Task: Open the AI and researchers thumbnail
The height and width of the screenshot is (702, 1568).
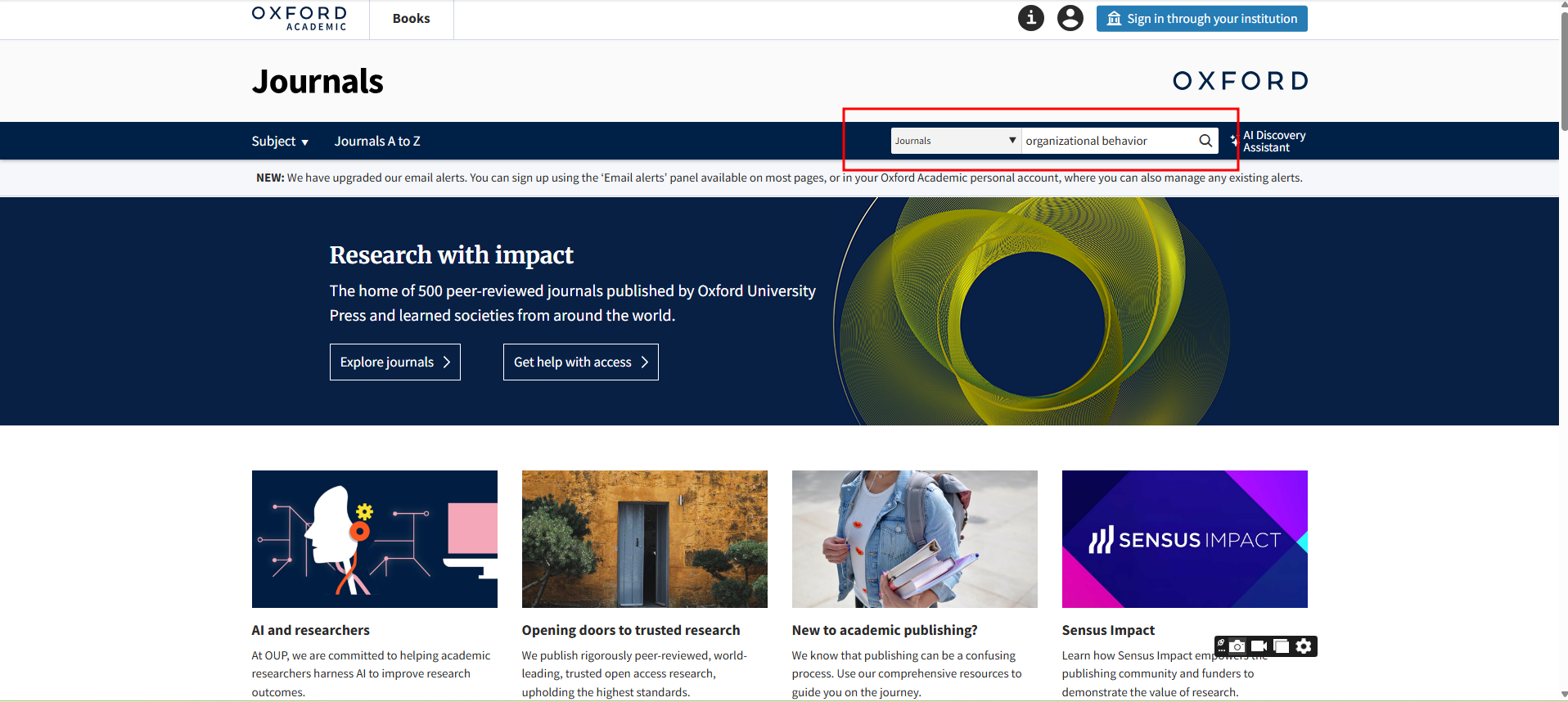Action: click(x=374, y=538)
